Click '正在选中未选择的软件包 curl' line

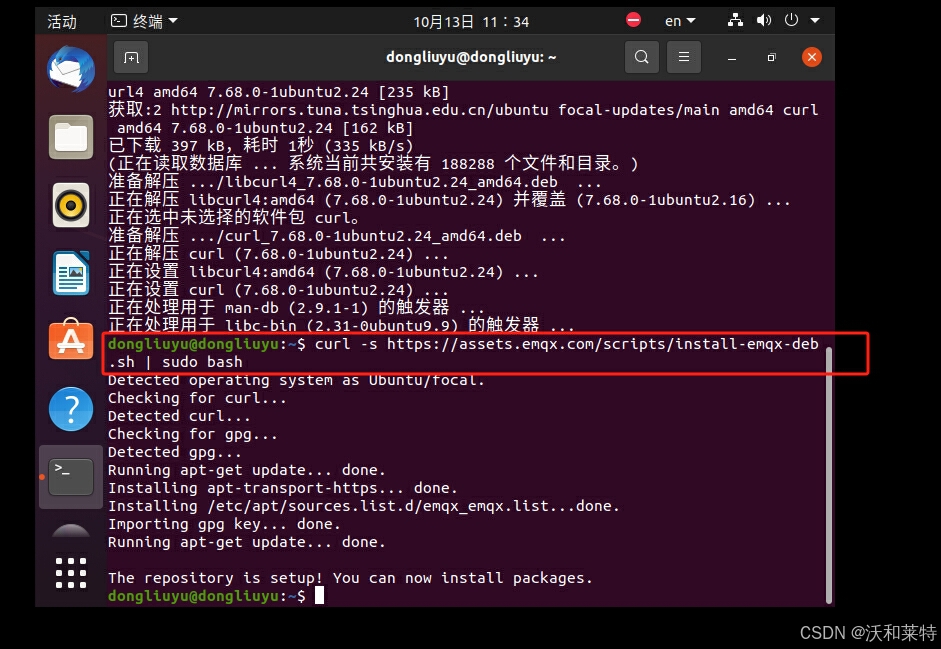(x=234, y=218)
